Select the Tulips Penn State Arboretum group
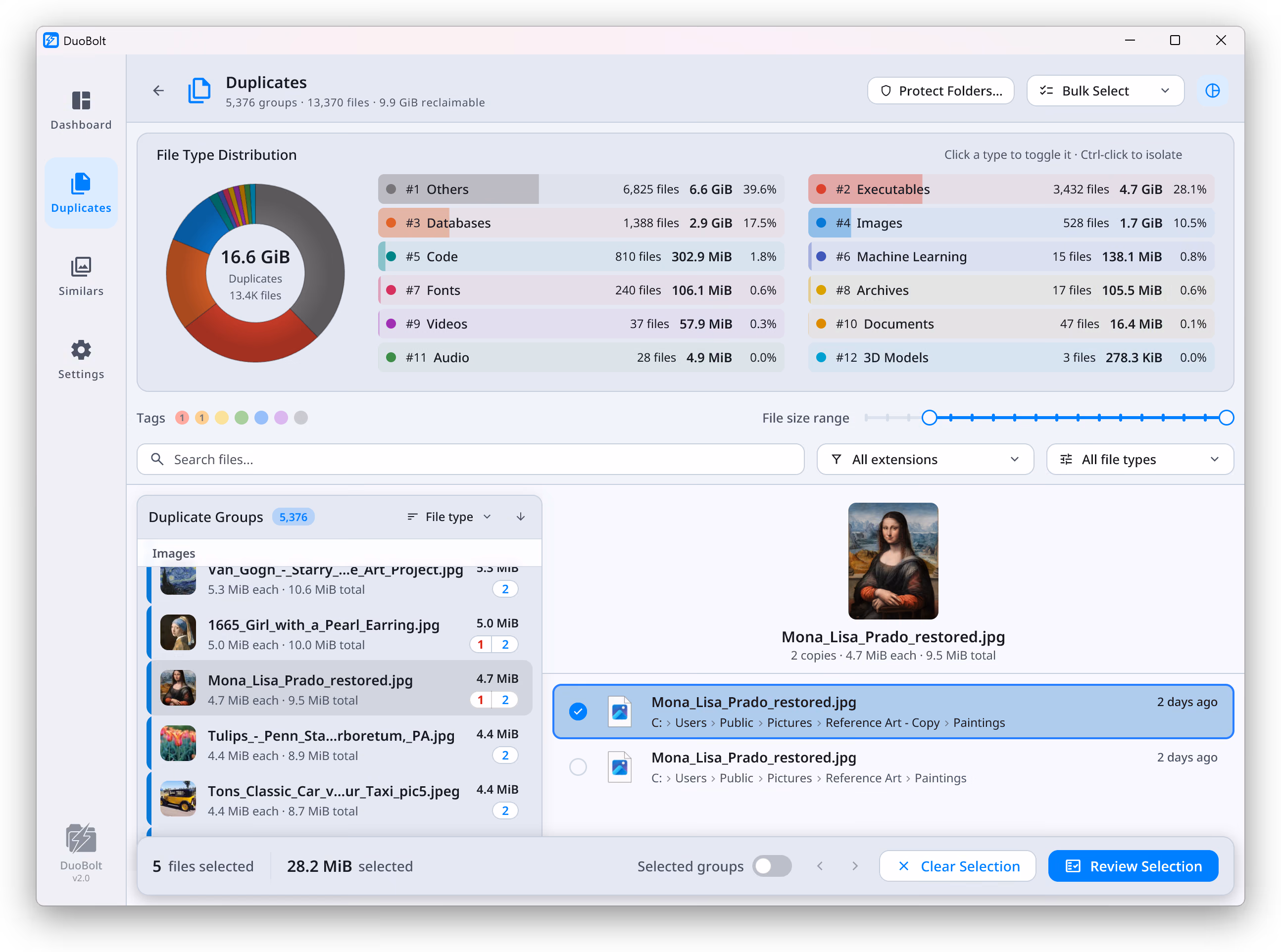 (x=339, y=743)
